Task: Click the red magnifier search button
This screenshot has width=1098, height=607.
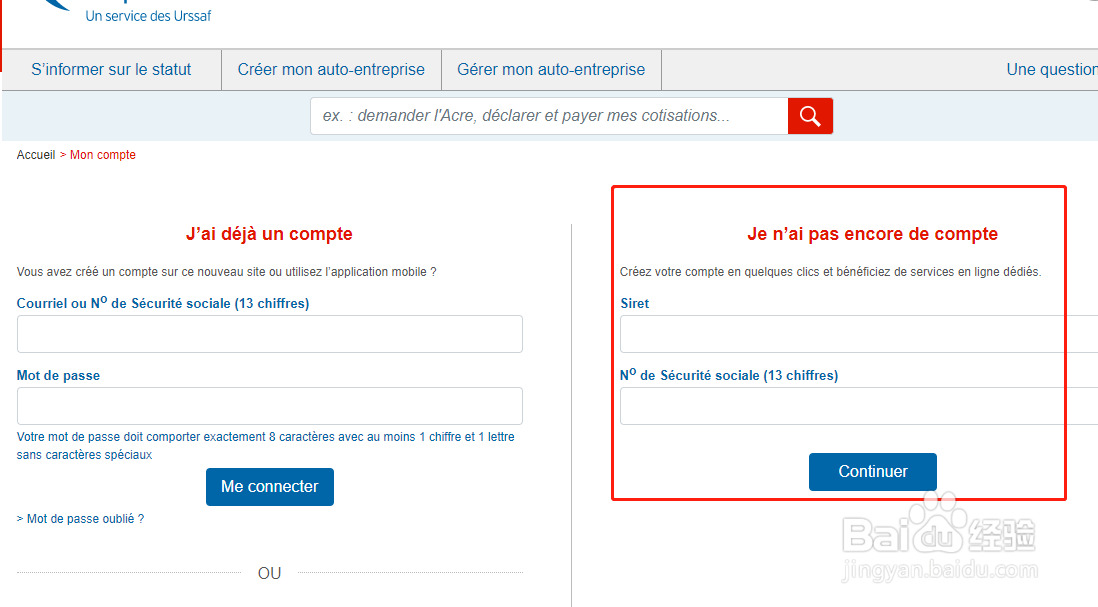Action: click(x=810, y=116)
